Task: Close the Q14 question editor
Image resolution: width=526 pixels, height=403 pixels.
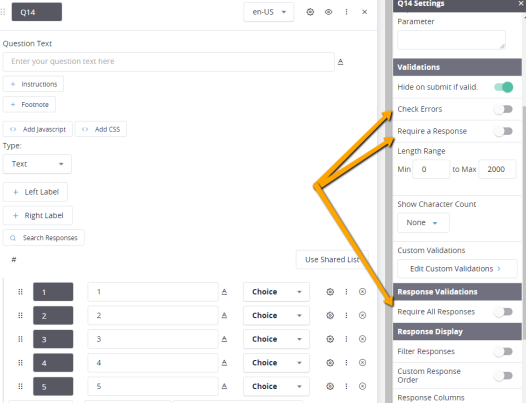Action: pos(365,12)
